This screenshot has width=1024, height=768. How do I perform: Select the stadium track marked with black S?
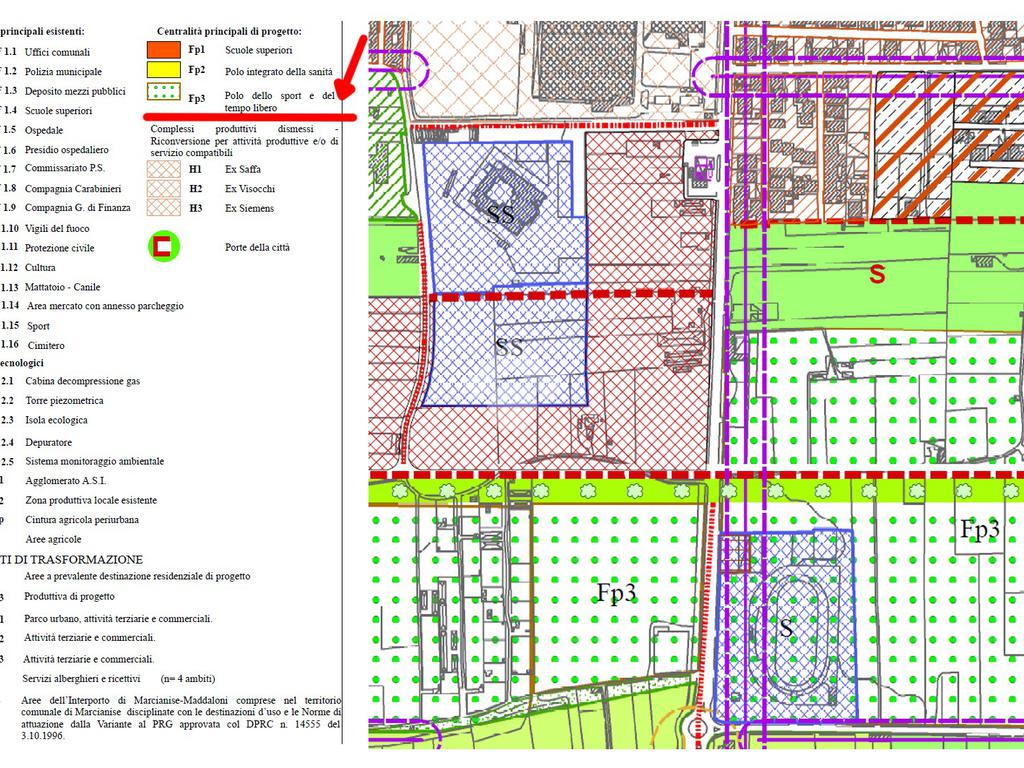tap(789, 625)
